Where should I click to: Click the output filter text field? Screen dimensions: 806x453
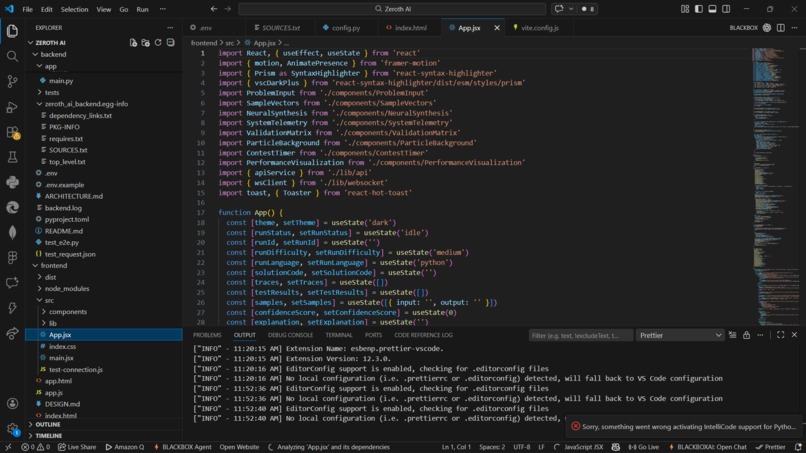[x=581, y=335]
